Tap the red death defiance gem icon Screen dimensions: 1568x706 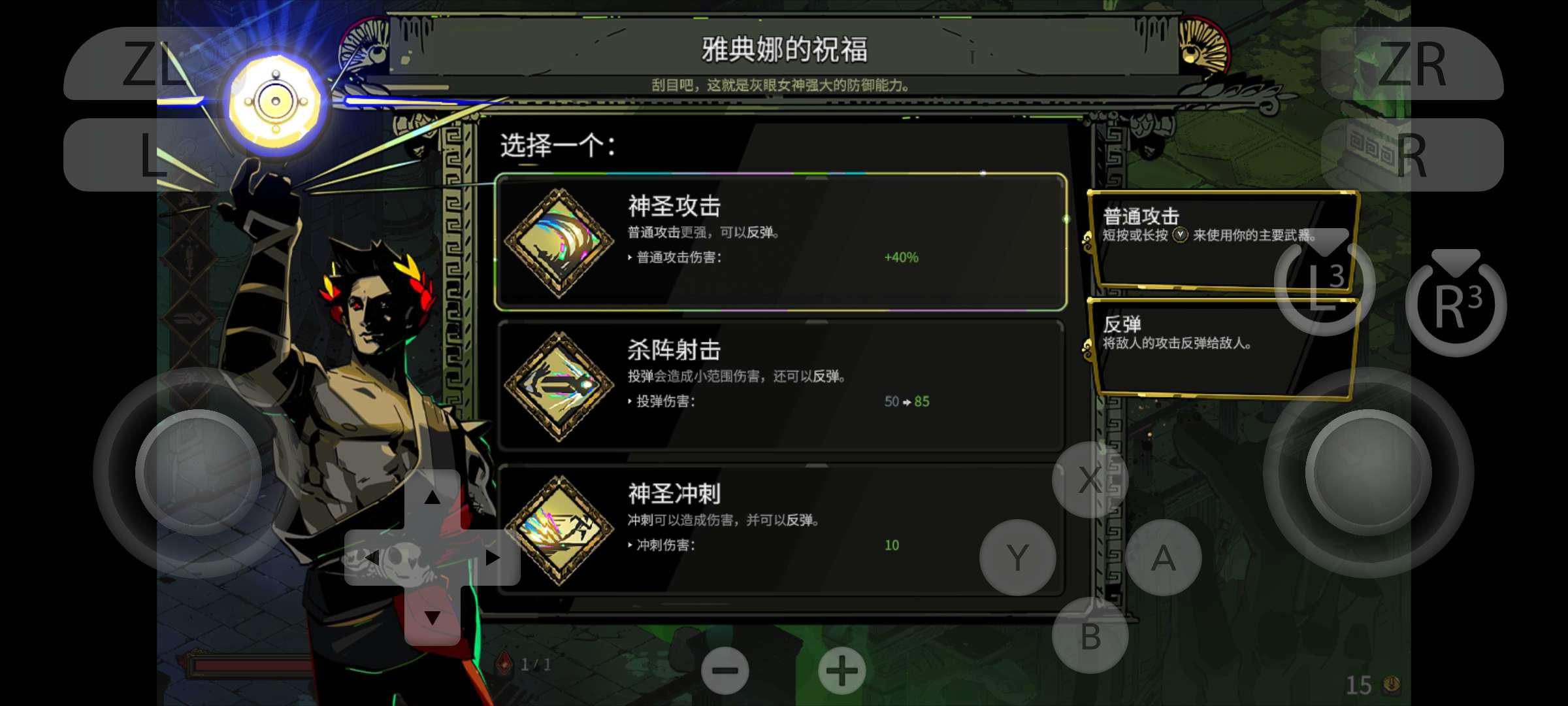pos(504,664)
